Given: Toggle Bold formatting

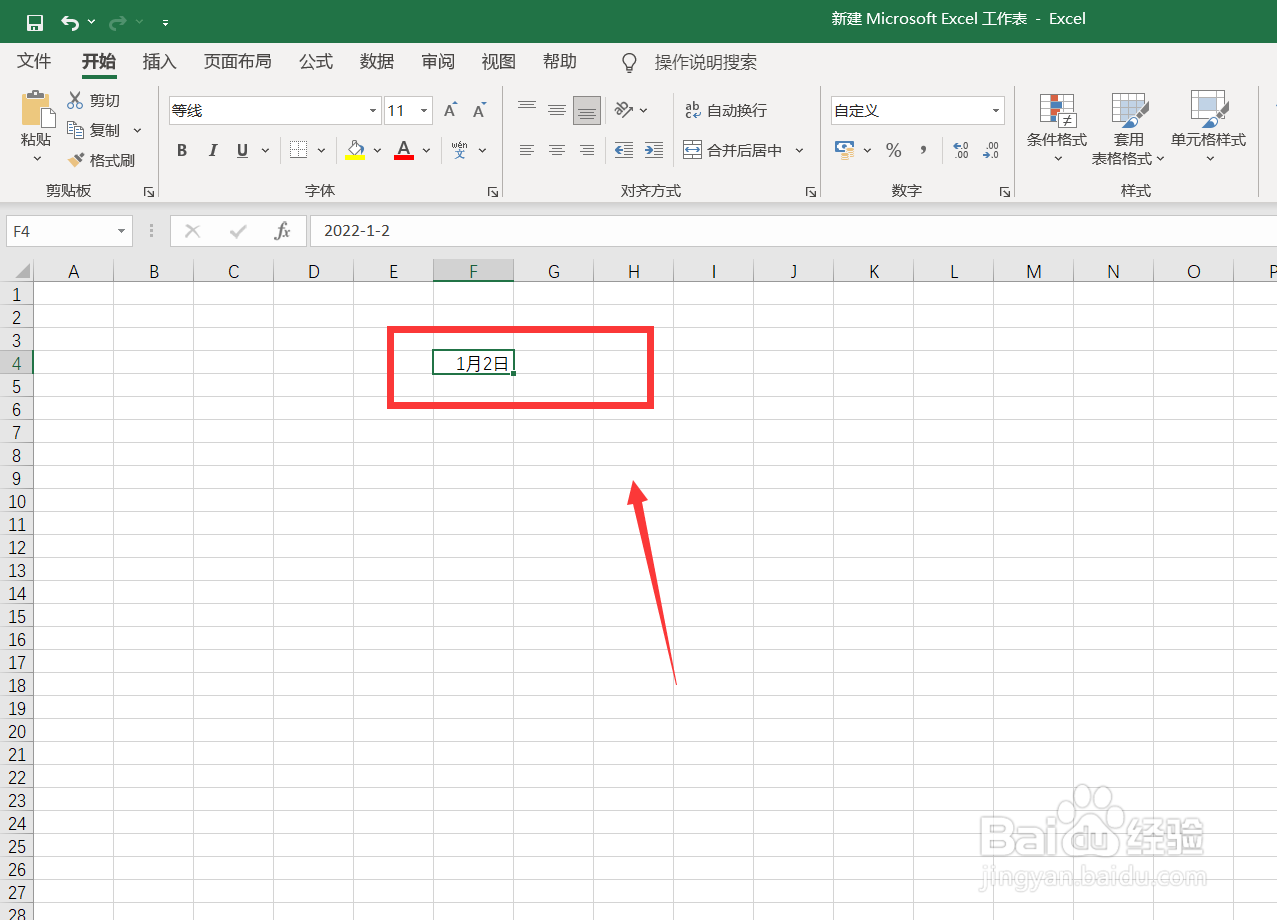Looking at the screenshot, I should tap(182, 151).
